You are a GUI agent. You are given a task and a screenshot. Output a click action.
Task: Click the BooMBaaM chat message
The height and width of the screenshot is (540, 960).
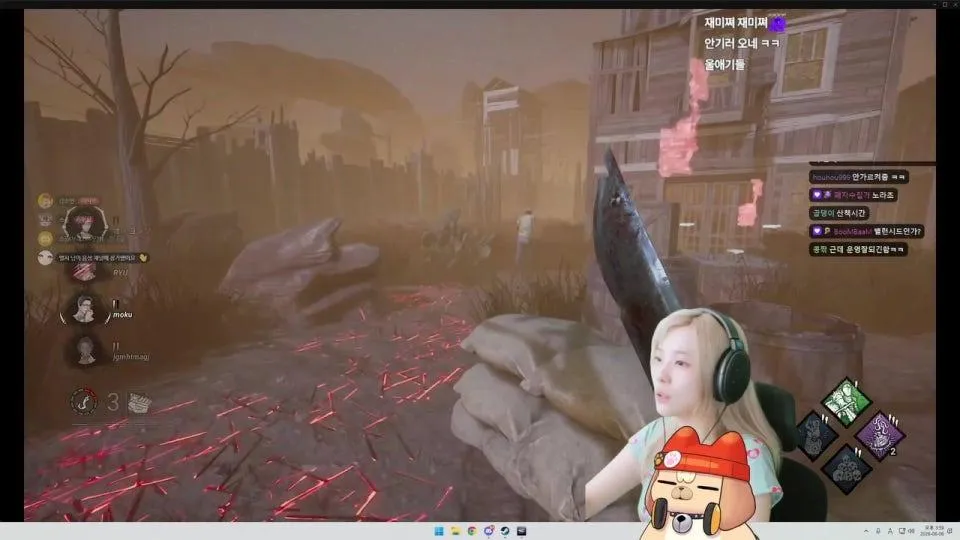[x=866, y=231]
